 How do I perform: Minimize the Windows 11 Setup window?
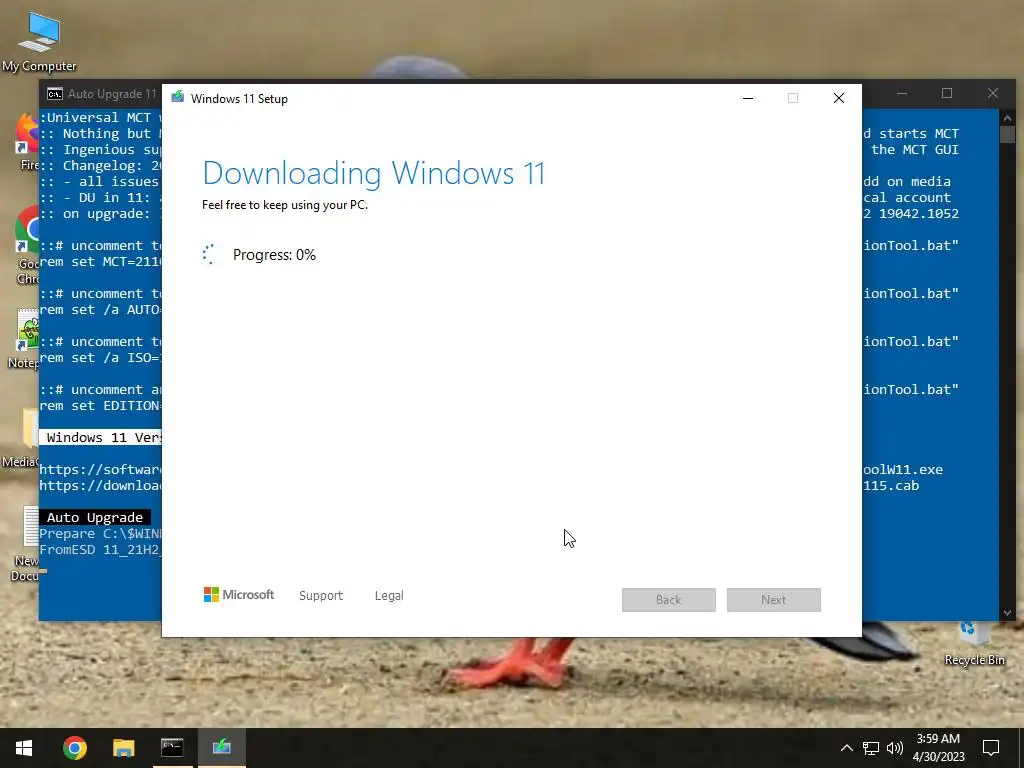click(x=748, y=98)
